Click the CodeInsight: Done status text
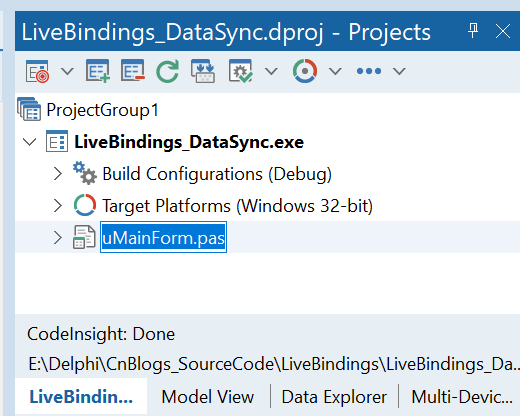 pos(101,334)
